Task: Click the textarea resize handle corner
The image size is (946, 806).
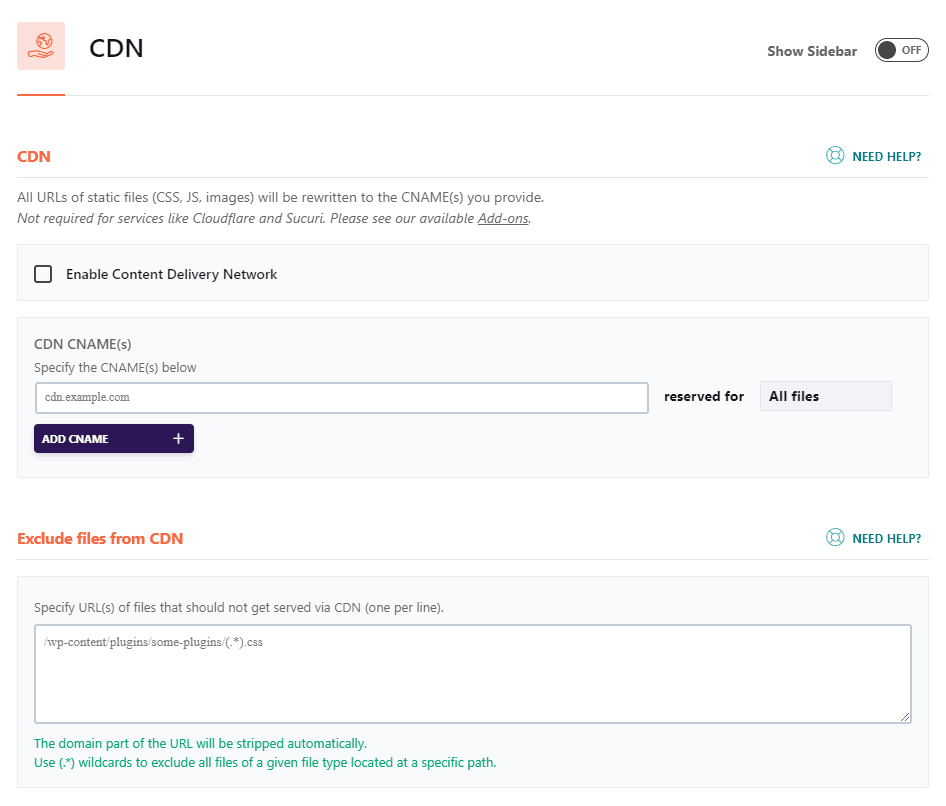Action: (x=906, y=717)
